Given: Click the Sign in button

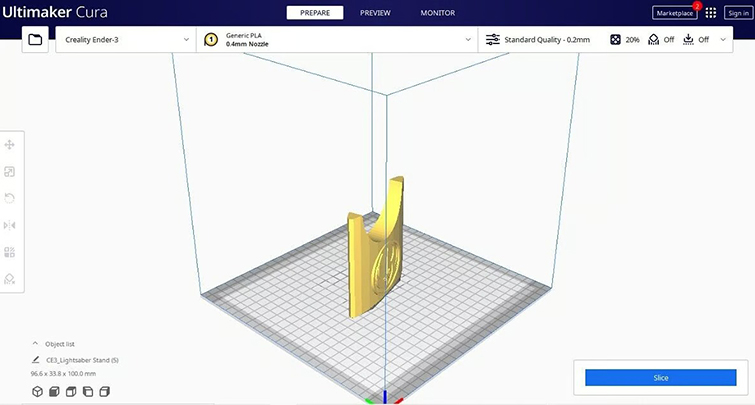Looking at the screenshot, I should coord(738,13).
